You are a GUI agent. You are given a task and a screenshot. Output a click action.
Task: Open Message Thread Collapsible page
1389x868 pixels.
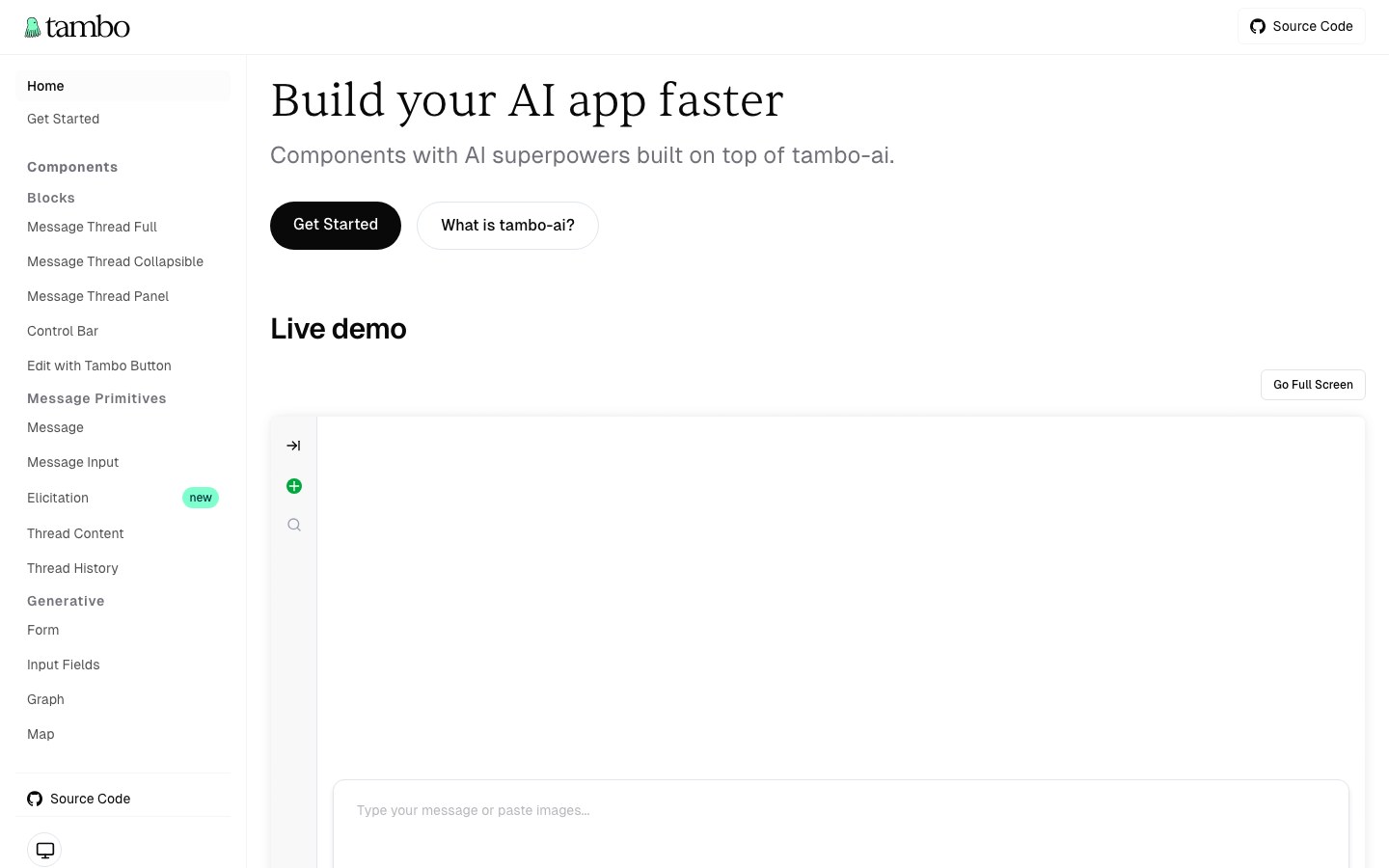pyautogui.click(x=123, y=261)
